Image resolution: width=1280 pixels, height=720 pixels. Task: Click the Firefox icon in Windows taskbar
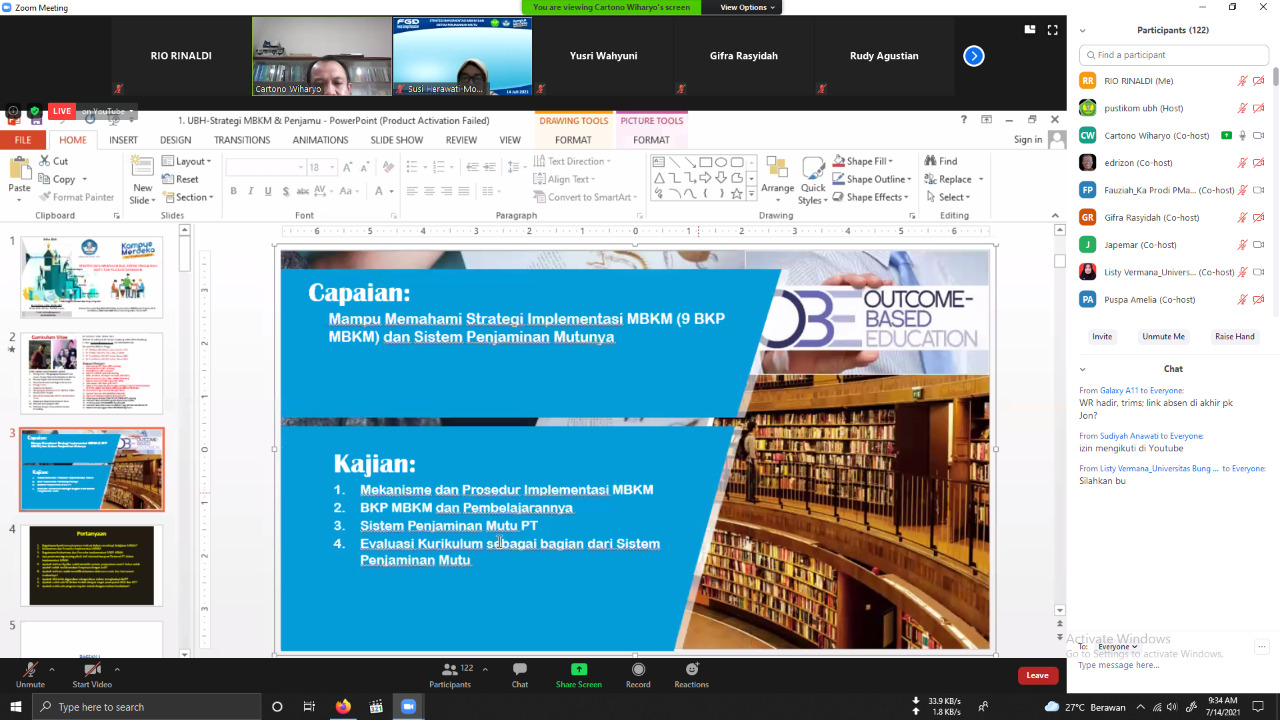click(343, 707)
